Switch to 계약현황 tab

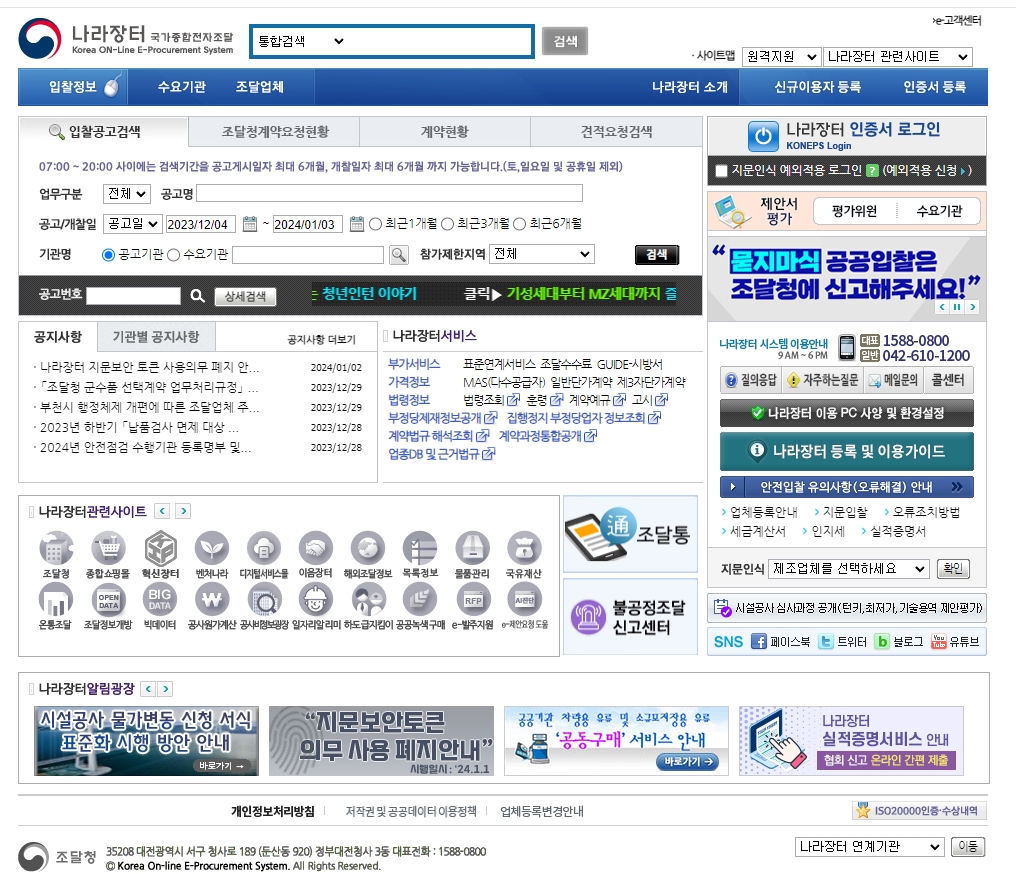tap(444, 132)
